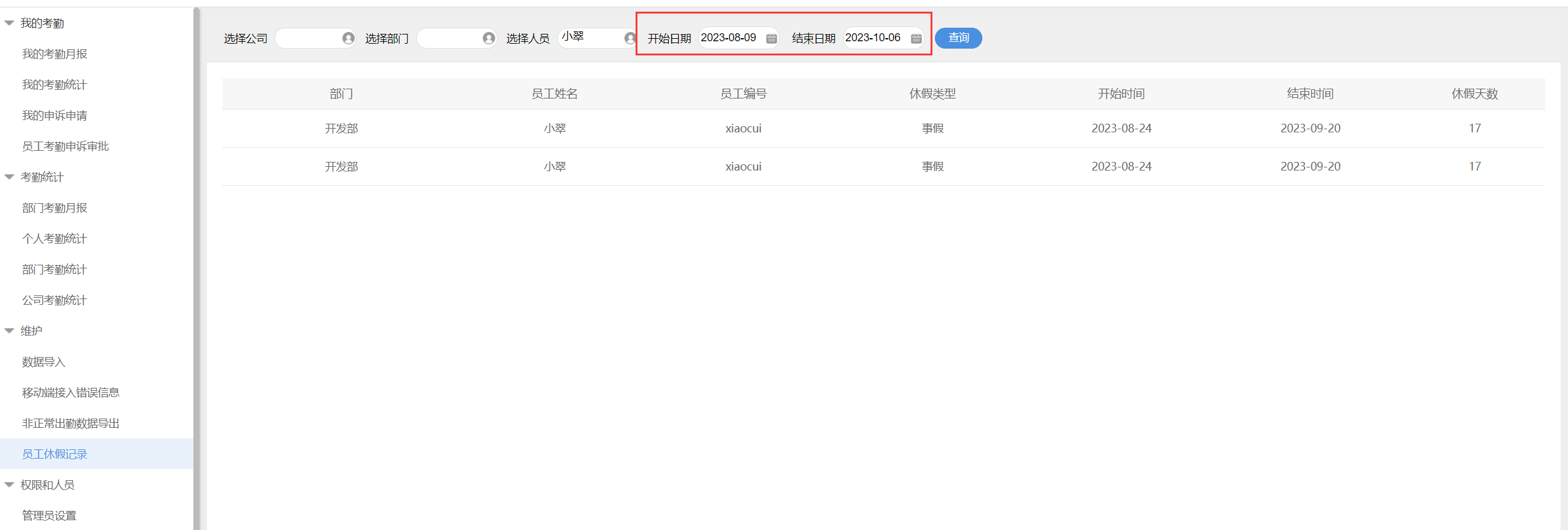Click 2023-08-24 in the first row
Image resolution: width=1568 pixels, height=530 pixels.
[1121, 129]
